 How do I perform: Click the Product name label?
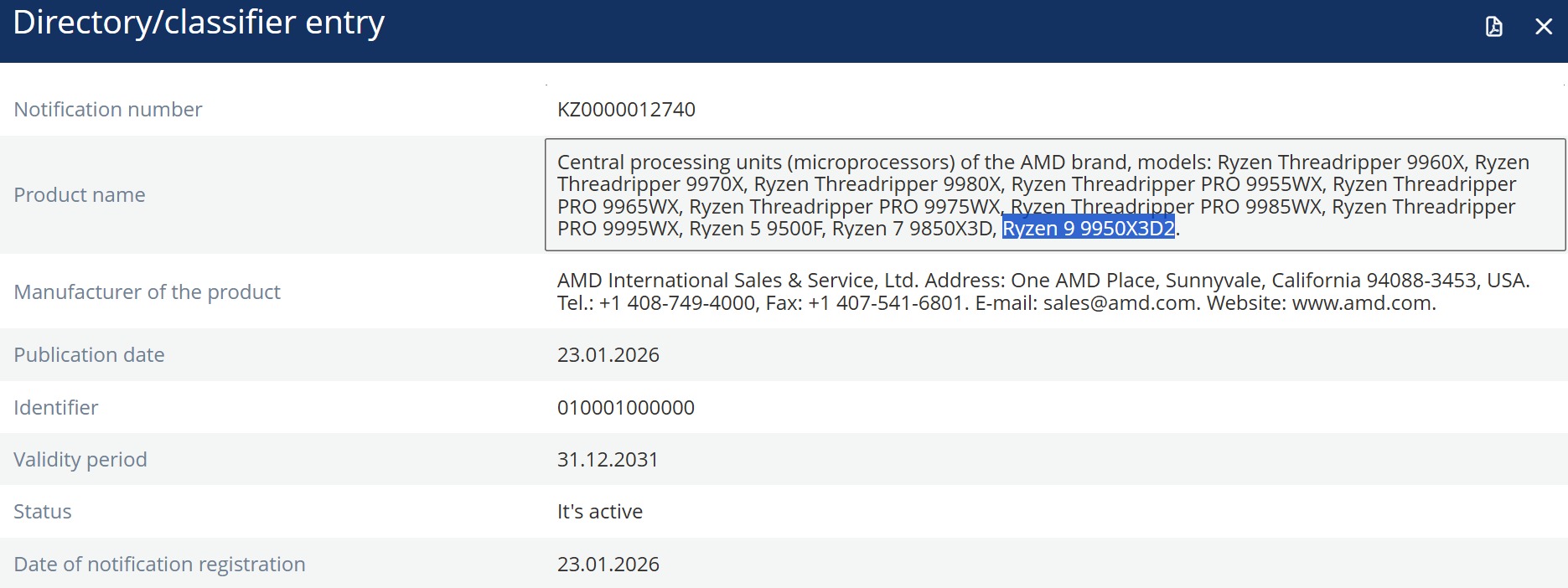tap(80, 195)
